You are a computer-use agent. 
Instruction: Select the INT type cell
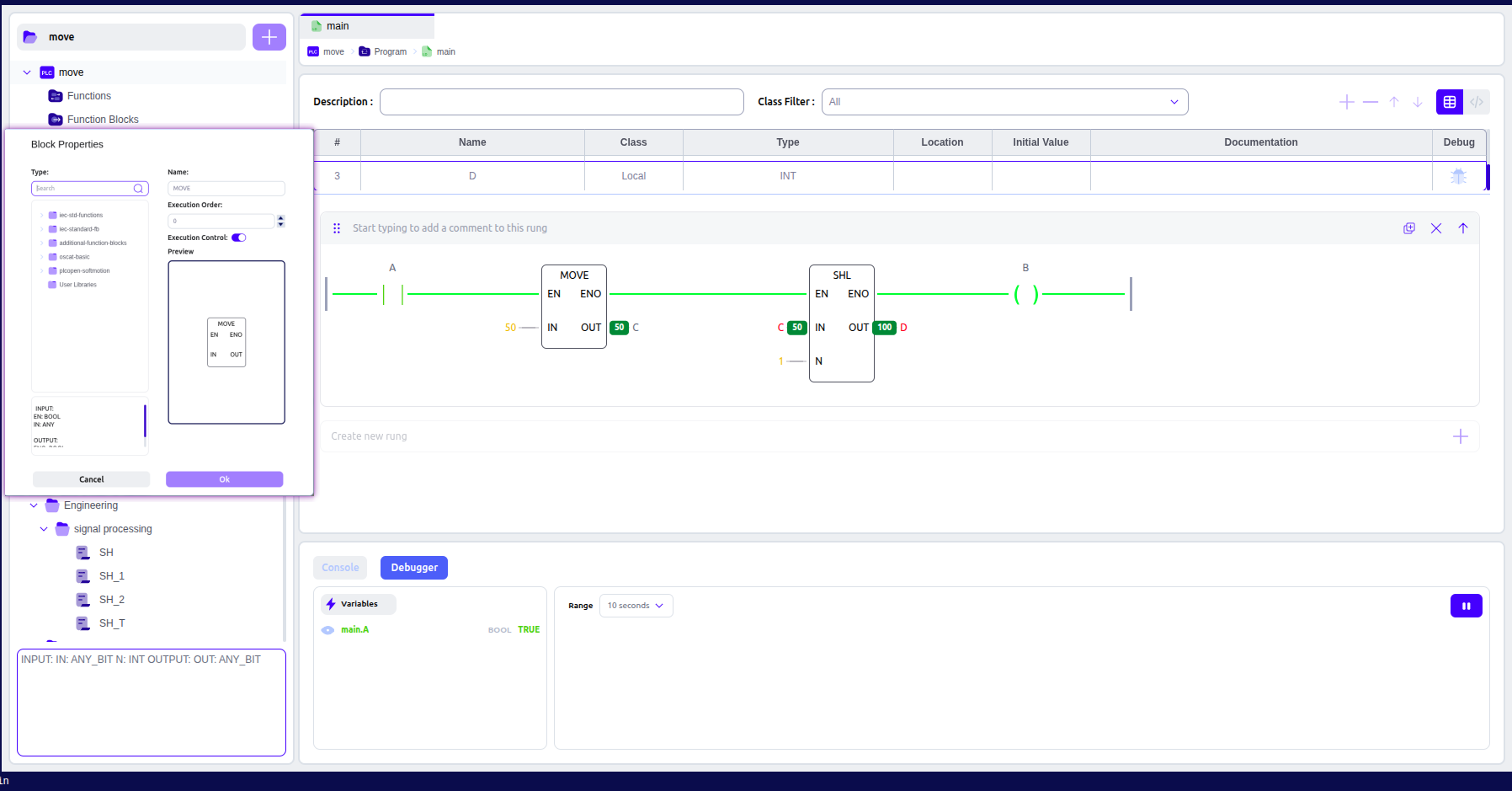pyautogui.click(x=788, y=176)
